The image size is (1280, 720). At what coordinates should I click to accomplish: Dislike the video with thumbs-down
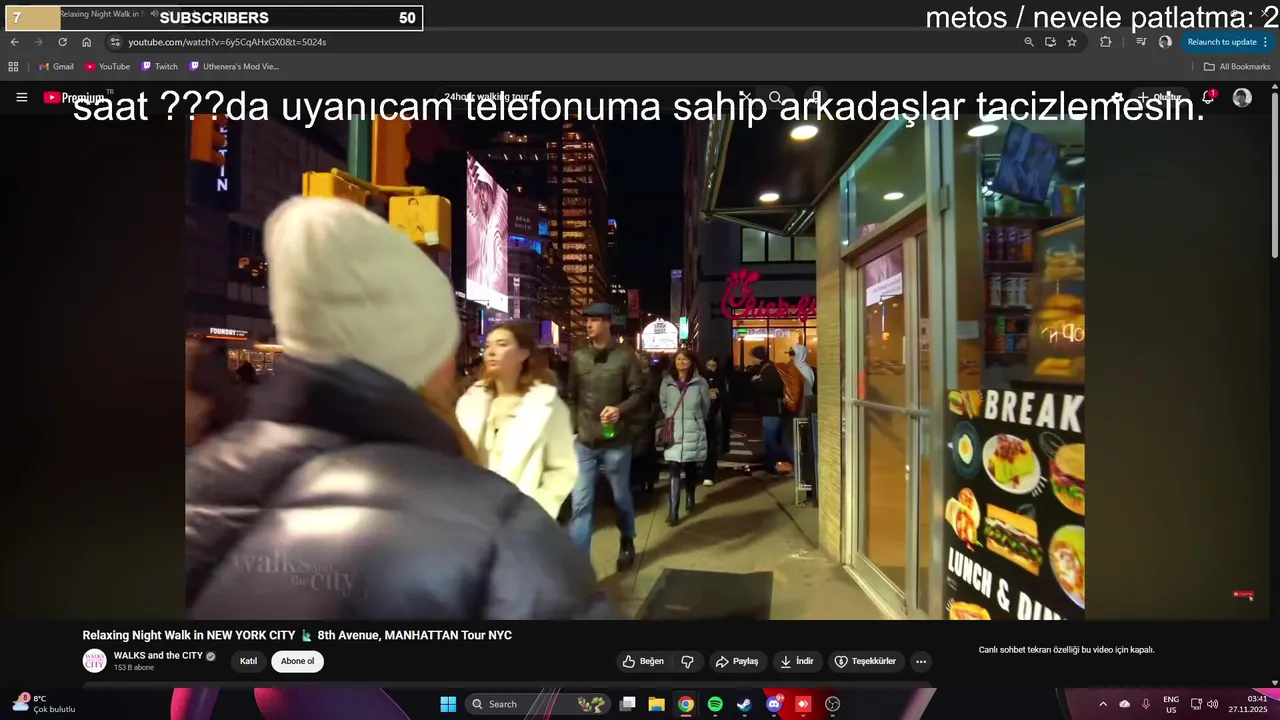pyautogui.click(x=688, y=661)
